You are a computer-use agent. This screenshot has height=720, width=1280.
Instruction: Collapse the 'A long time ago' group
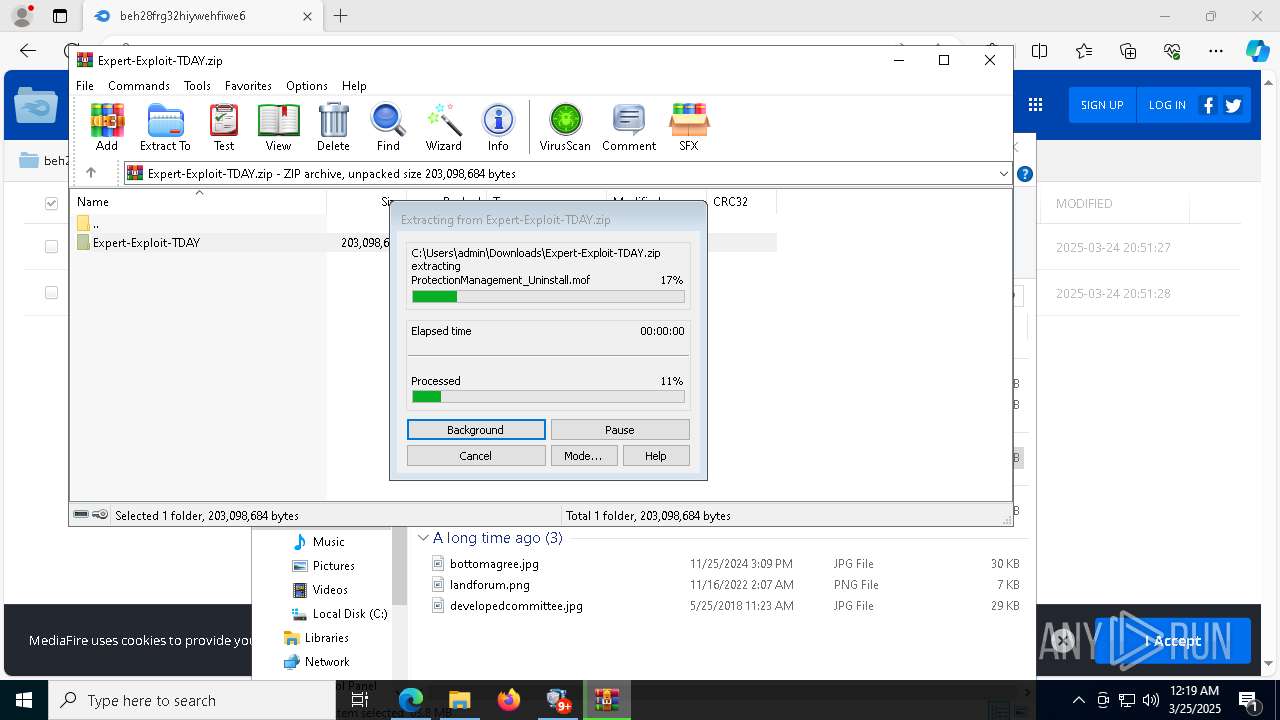point(424,538)
